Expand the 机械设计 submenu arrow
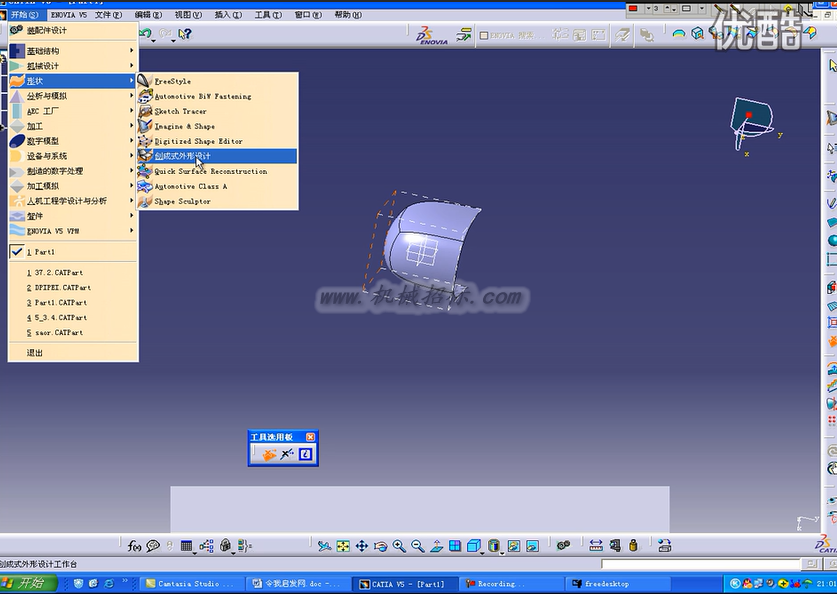Image resolution: width=837 pixels, height=594 pixels. coord(131,66)
